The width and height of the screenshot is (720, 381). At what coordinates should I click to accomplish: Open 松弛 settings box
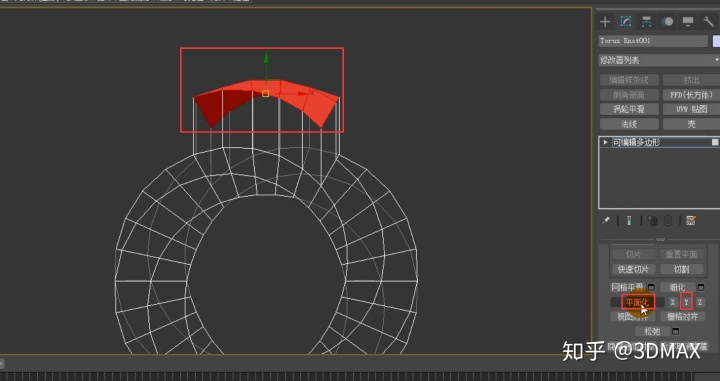675,331
